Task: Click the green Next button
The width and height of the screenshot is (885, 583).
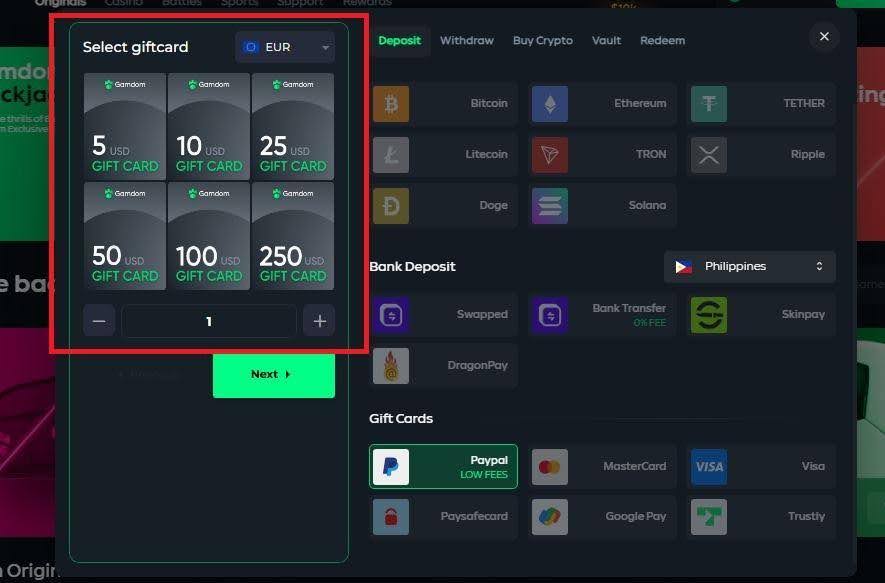Action: 273,375
